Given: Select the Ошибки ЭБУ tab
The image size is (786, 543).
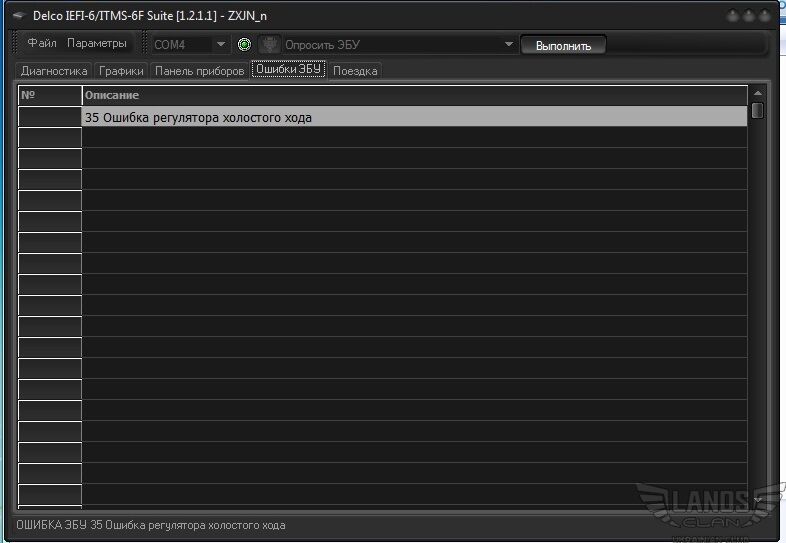Looking at the screenshot, I should (x=289, y=71).
